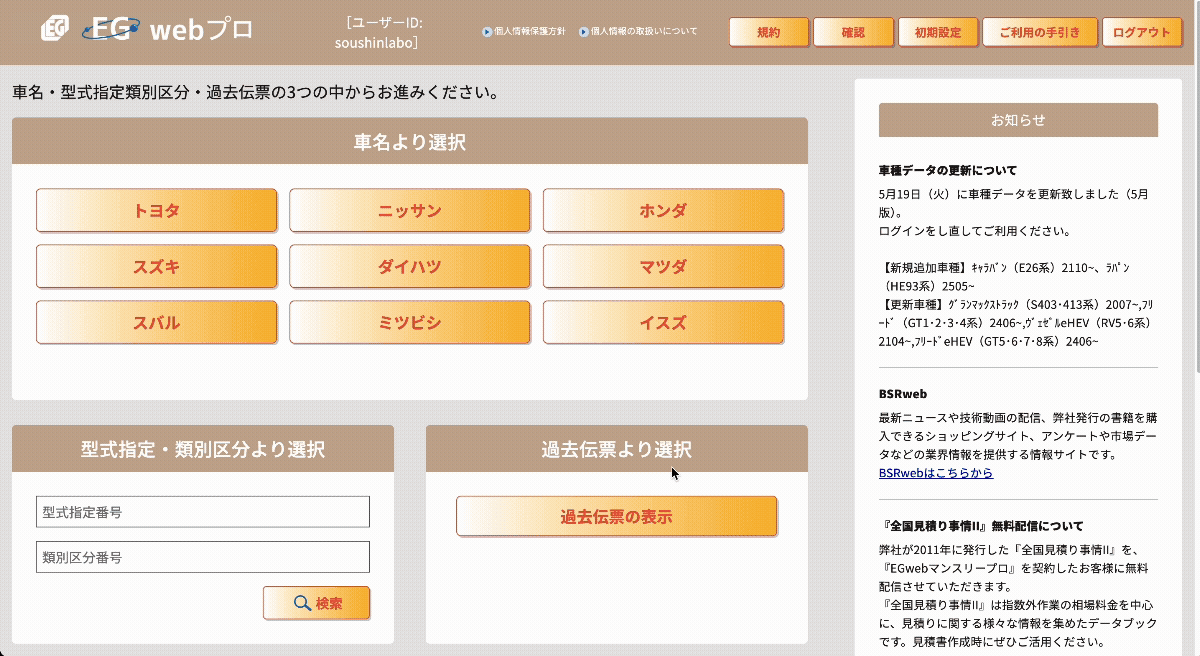Image resolution: width=1200 pixels, height=656 pixels.
Task: Click the 型式指定・類別区分より選択 header
Action: (x=203, y=449)
